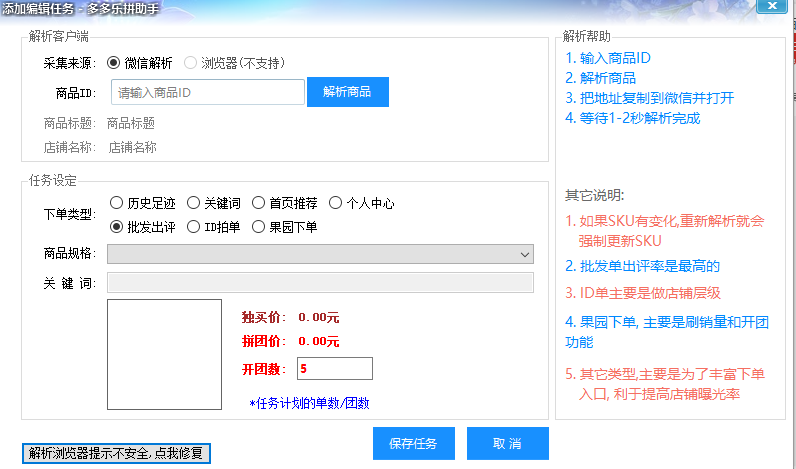Click help step 4. 等待1-2秒解析完成
This screenshot has height=469, width=796.
click(633, 118)
